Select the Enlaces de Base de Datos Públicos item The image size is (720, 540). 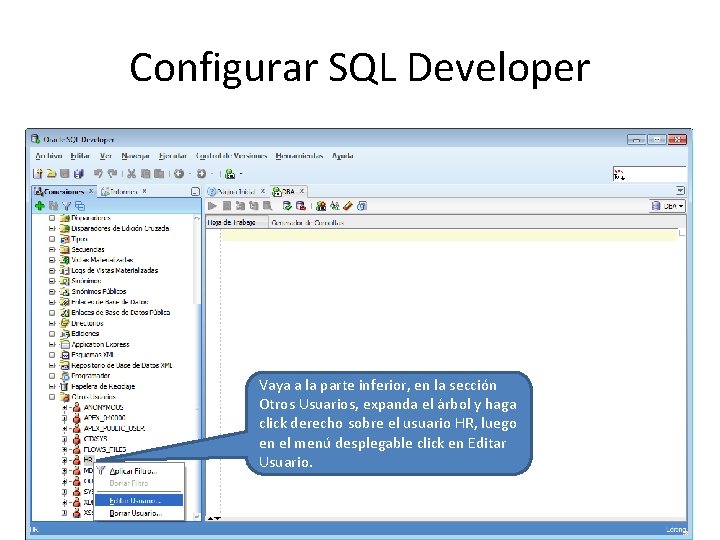pos(121,313)
